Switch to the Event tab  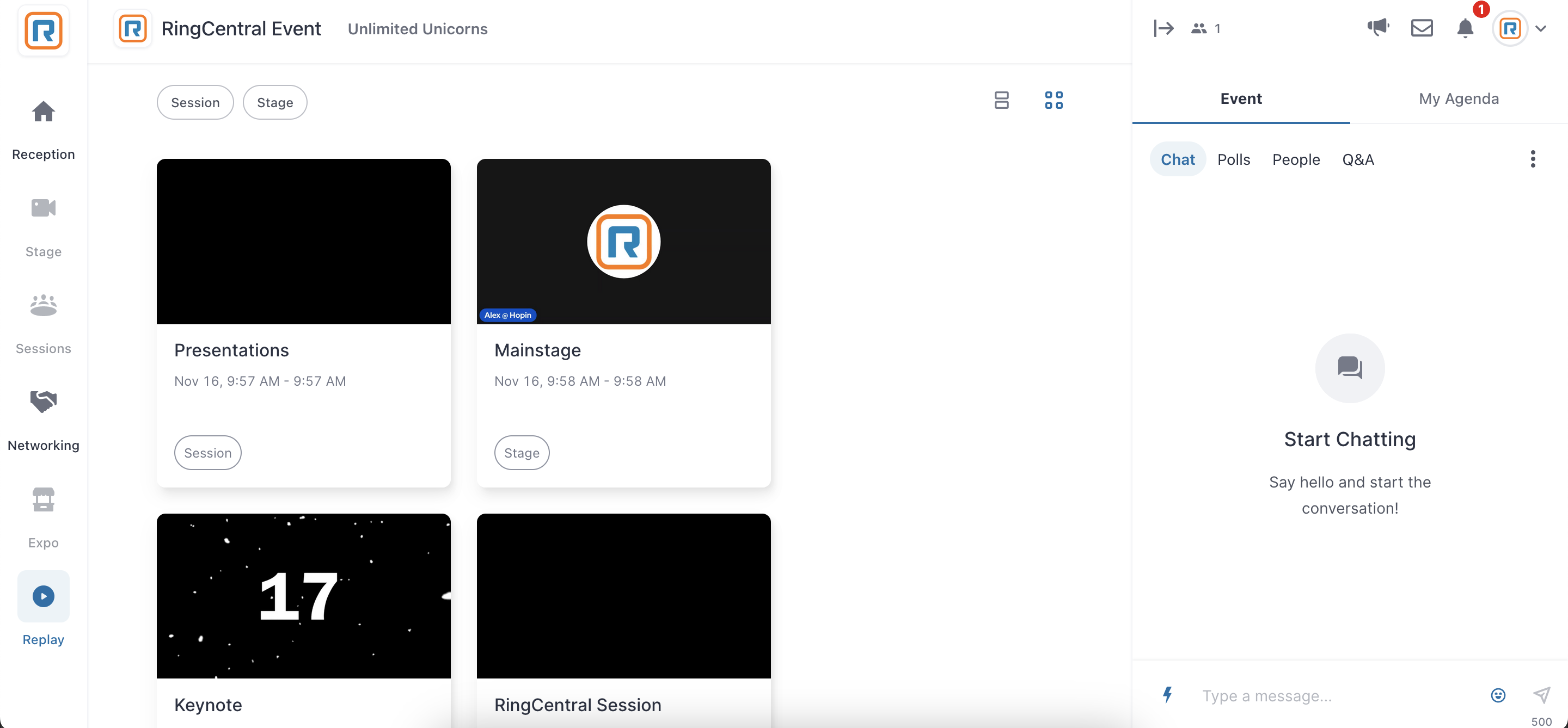[x=1241, y=98]
